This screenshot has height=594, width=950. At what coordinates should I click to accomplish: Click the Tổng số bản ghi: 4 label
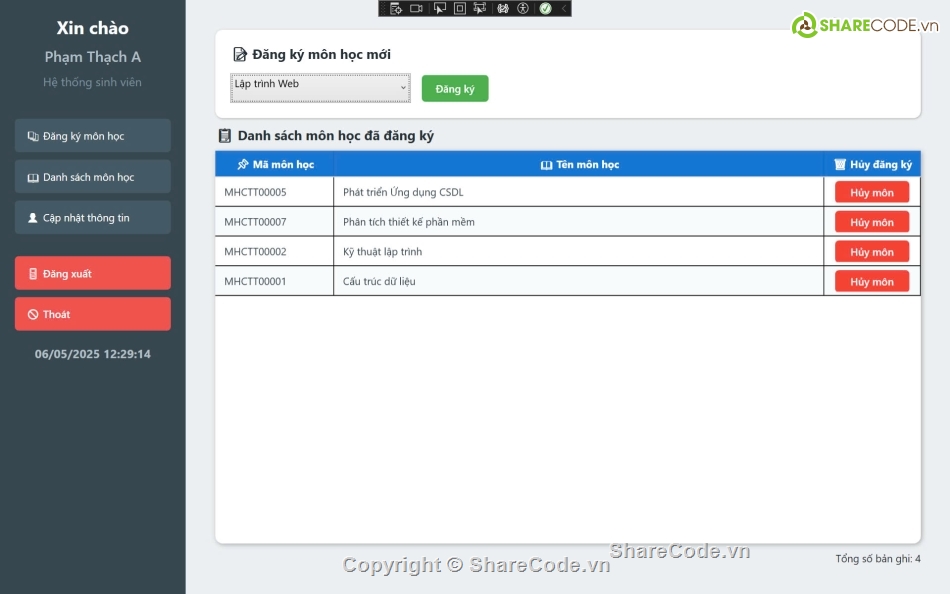click(878, 559)
